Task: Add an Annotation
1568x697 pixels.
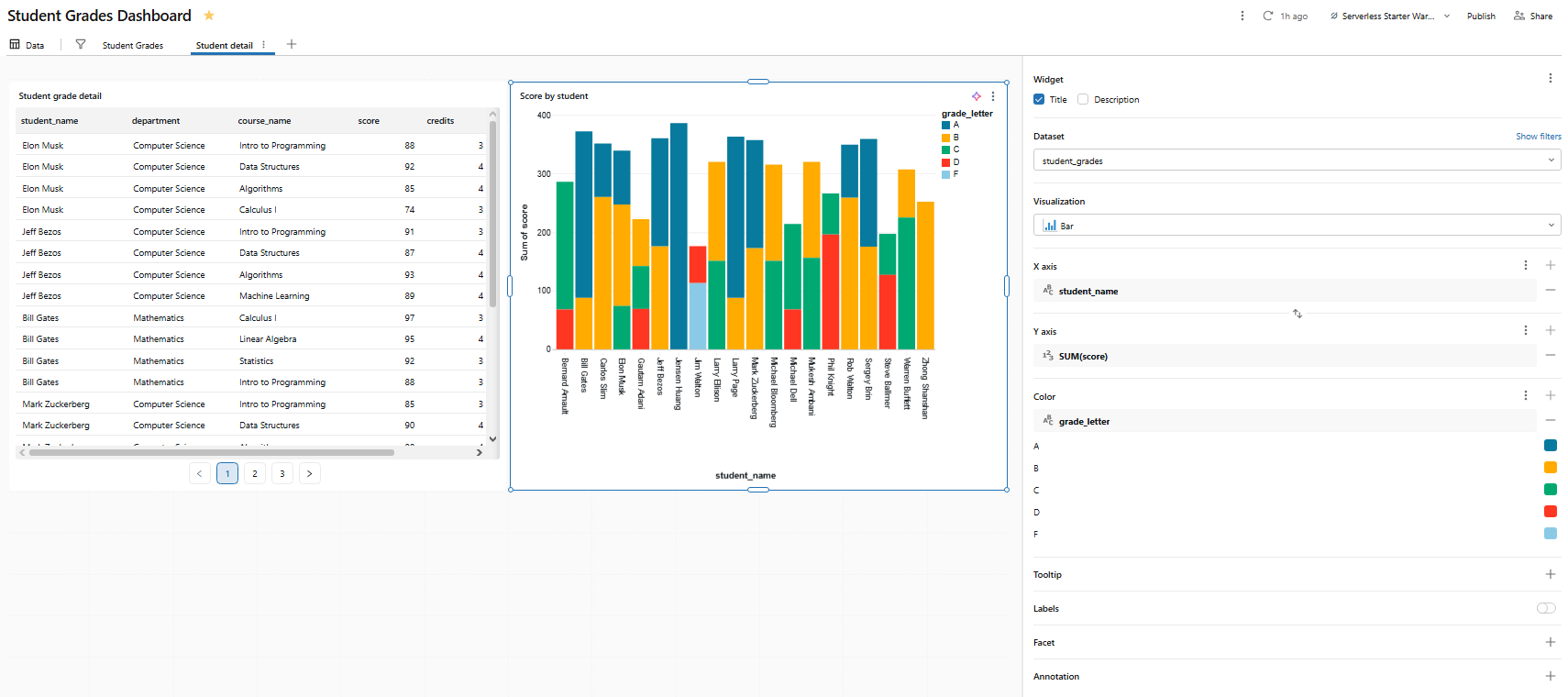Action: click(1551, 676)
